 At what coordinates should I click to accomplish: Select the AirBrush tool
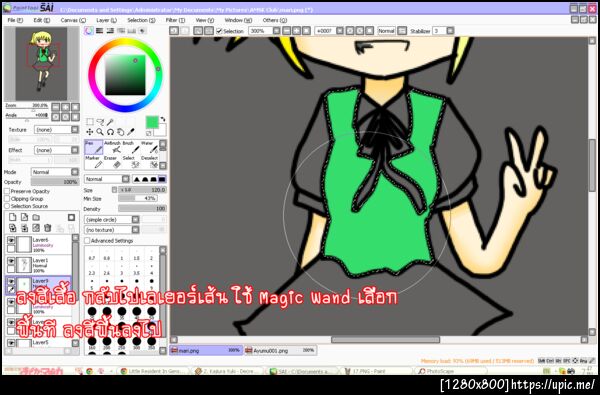[x=112, y=147]
